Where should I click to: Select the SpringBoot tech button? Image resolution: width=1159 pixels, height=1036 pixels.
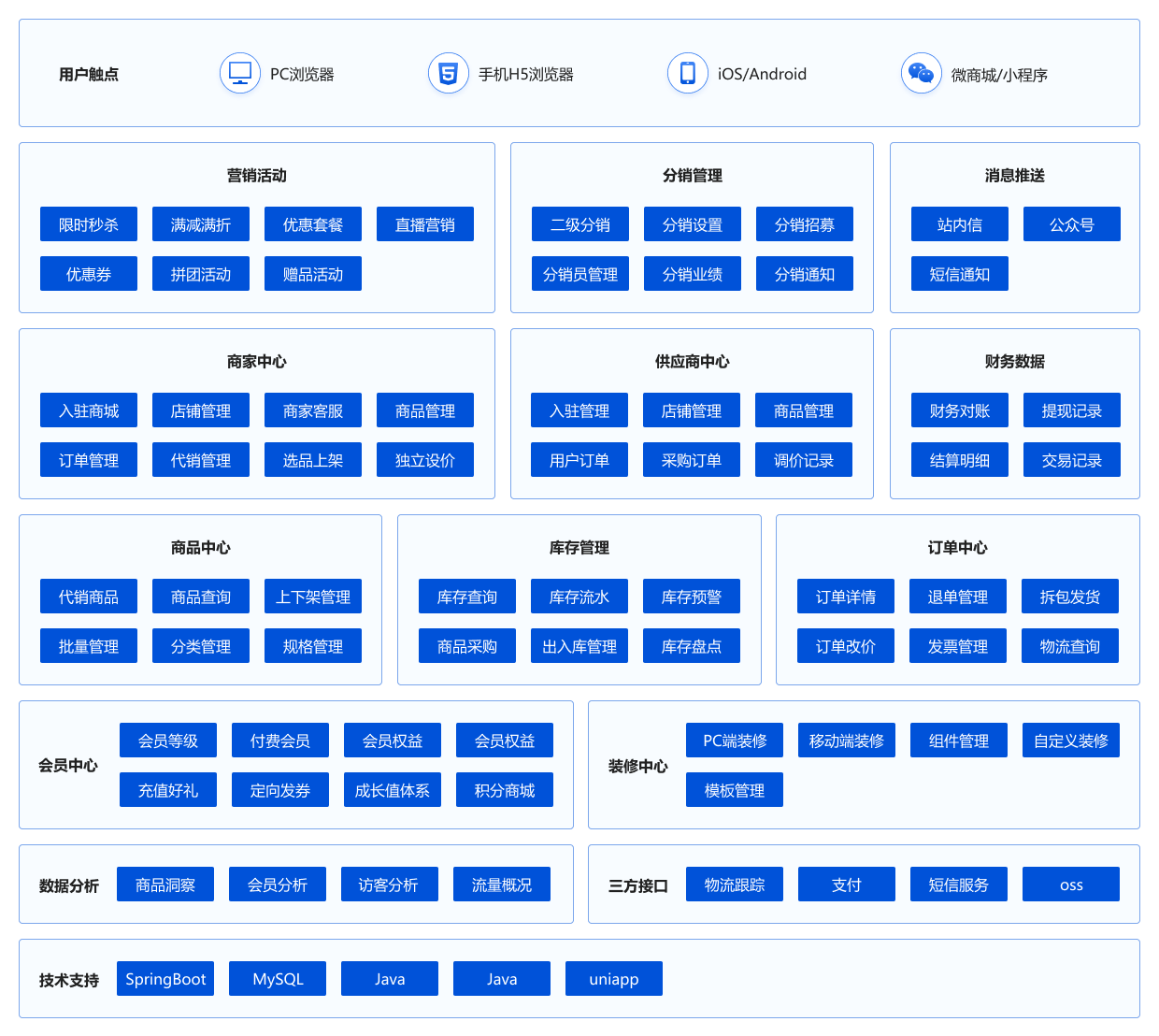(x=165, y=979)
